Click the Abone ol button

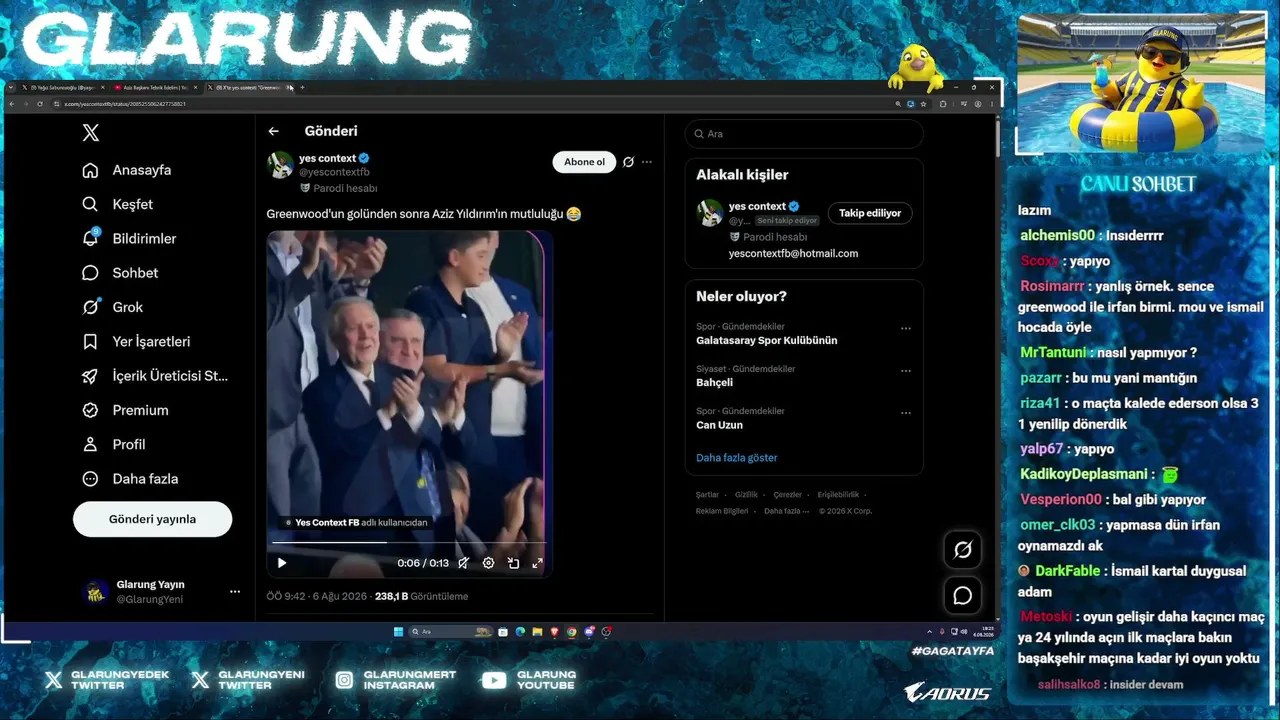(584, 162)
